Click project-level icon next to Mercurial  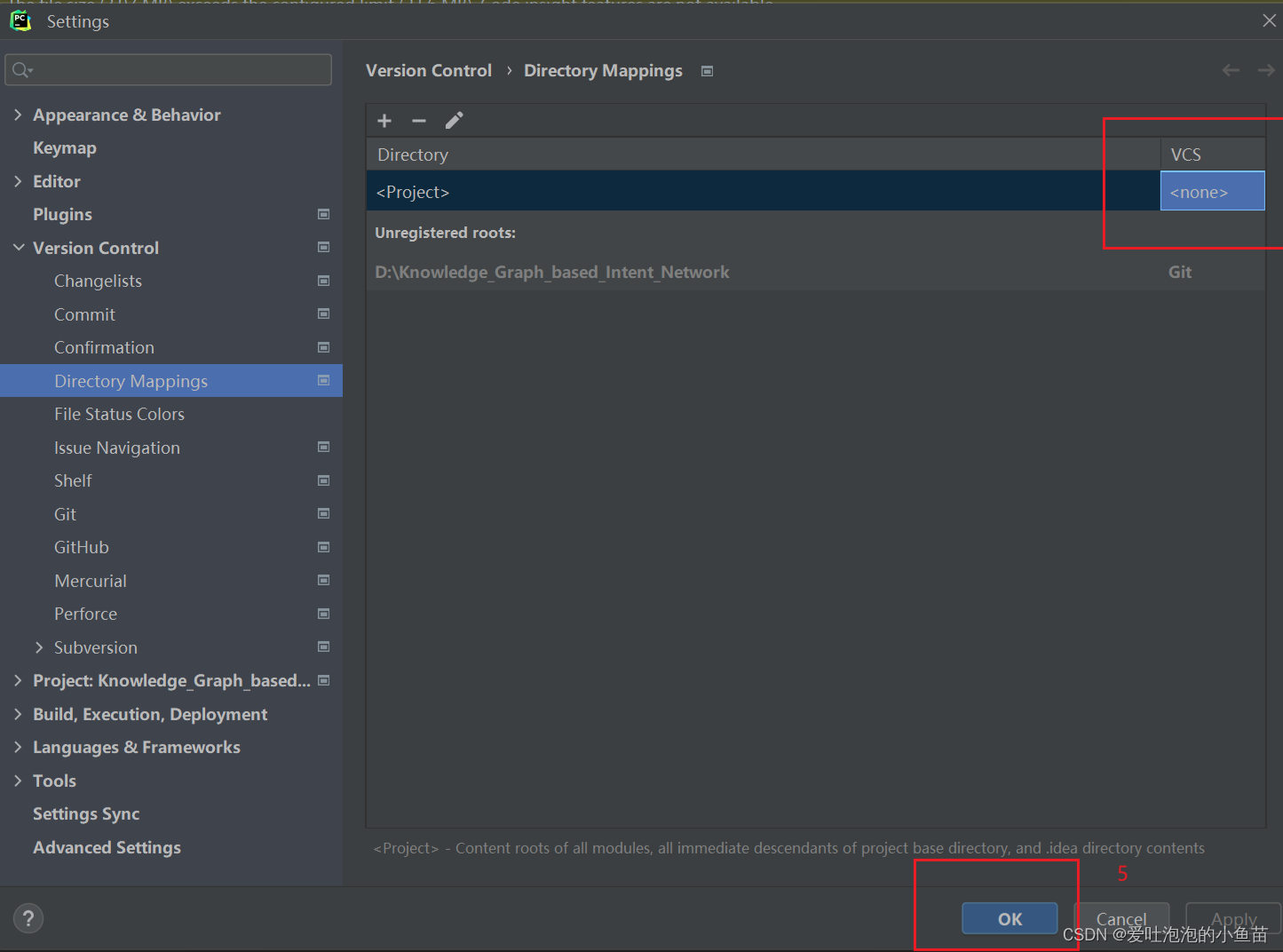coord(324,581)
